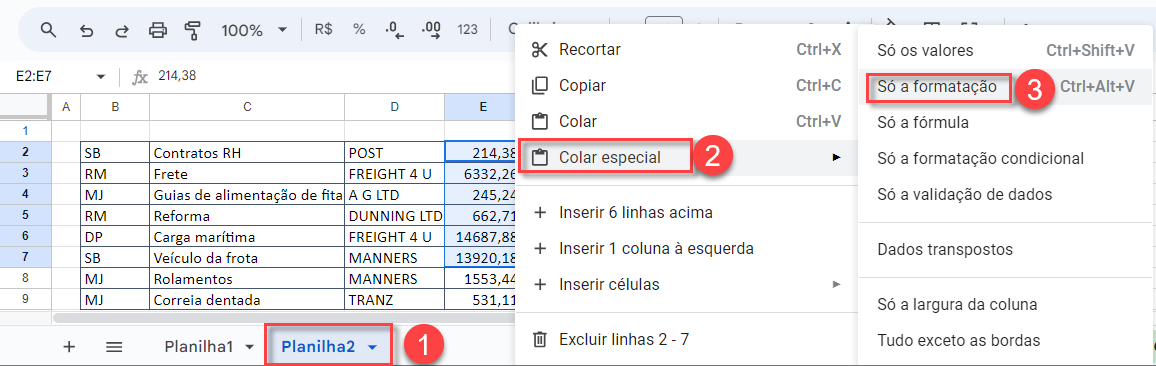Open Planilha1 tab dropdown arrow
Image resolution: width=1156 pixels, height=366 pixels.
coord(248,347)
